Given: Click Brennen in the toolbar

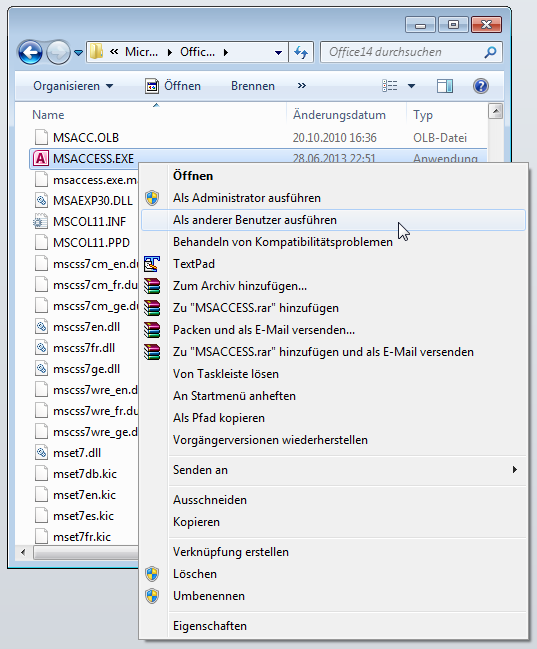Looking at the screenshot, I should coord(253,86).
